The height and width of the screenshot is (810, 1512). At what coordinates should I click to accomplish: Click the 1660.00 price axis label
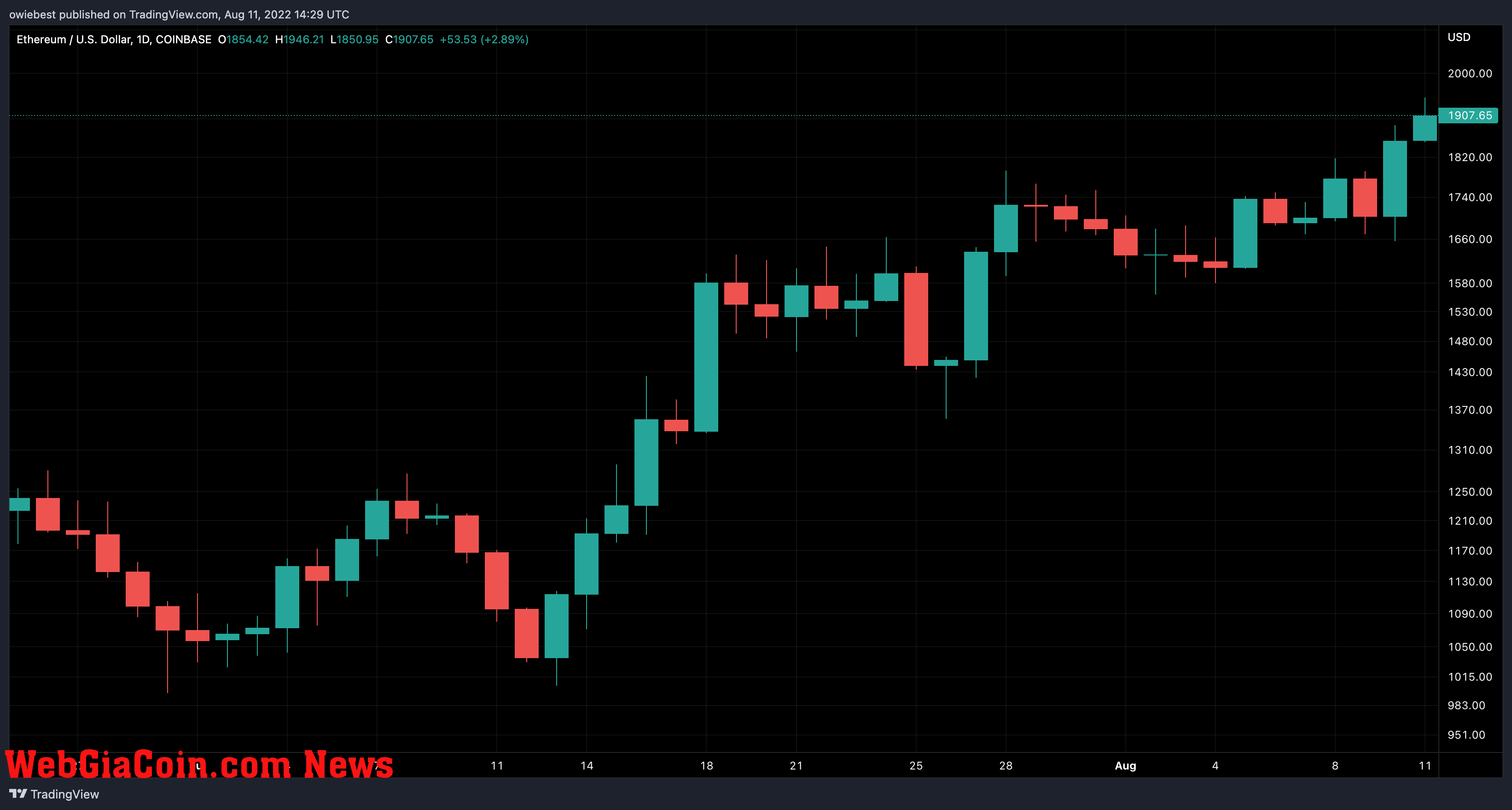pos(1470,239)
